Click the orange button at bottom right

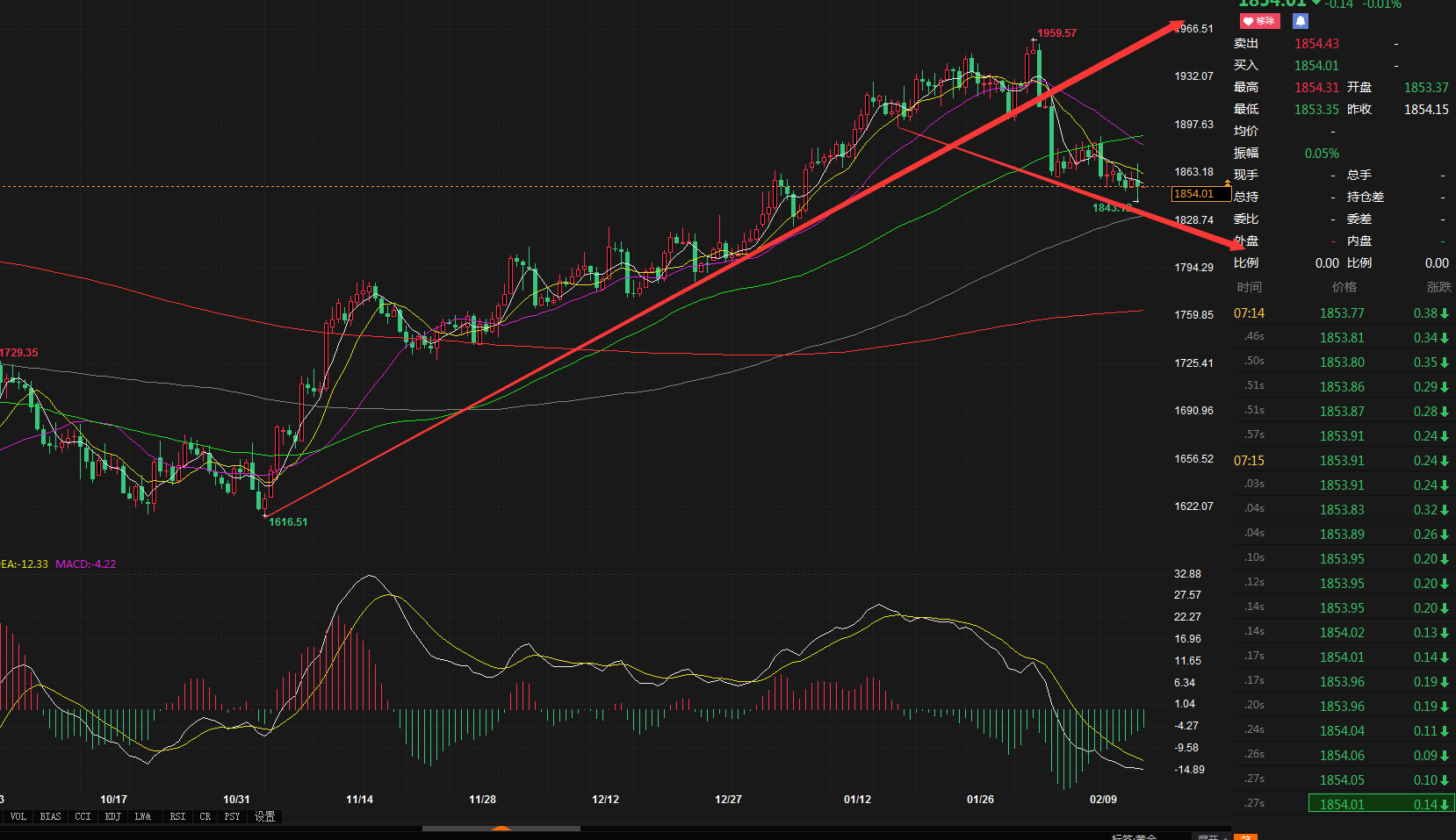point(1245,836)
